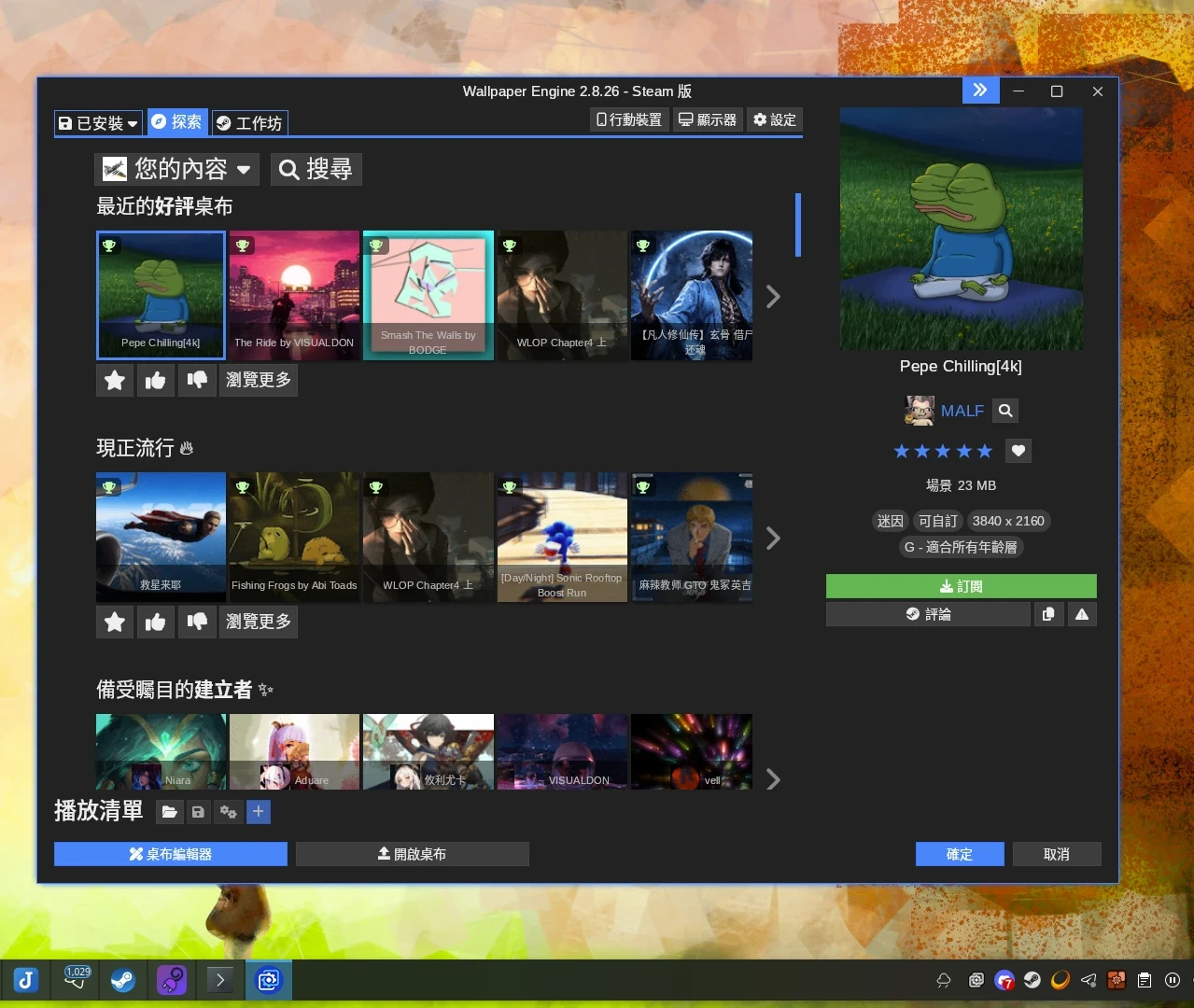Image resolution: width=1194 pixels, height=1008 pixels.
Task: Open creator Niara thumbnail
Action: click(x=161, y=752)
